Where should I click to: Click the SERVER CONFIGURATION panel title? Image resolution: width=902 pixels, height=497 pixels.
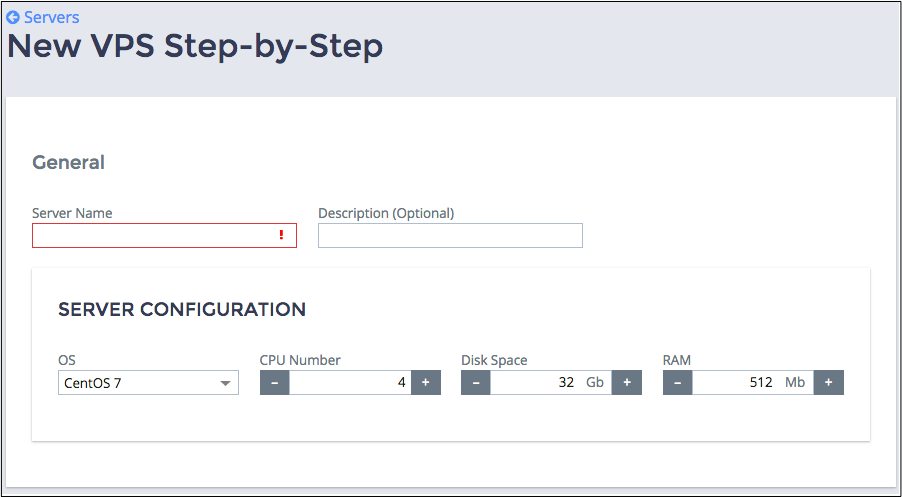[182, 310]
